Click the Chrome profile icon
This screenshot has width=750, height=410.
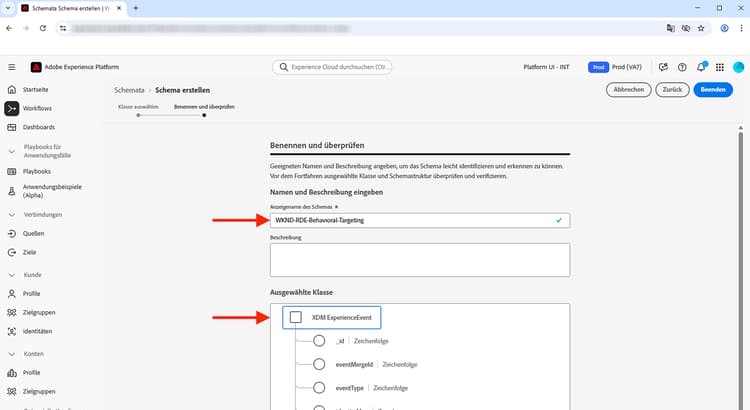[x=724, y=28]
